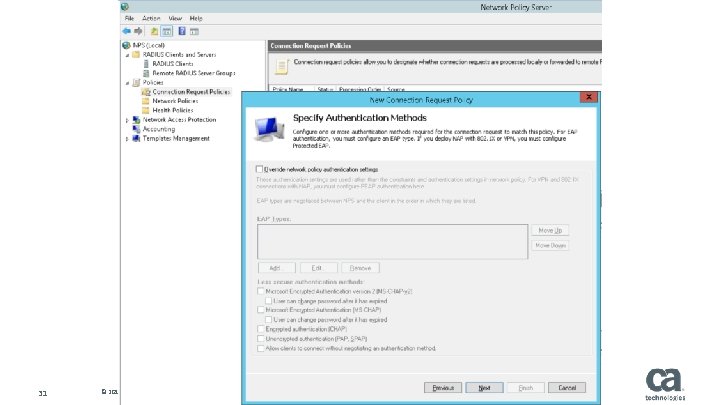The image size is (720, 405).
Task: Open the File menu
Action: coord(129,18)
